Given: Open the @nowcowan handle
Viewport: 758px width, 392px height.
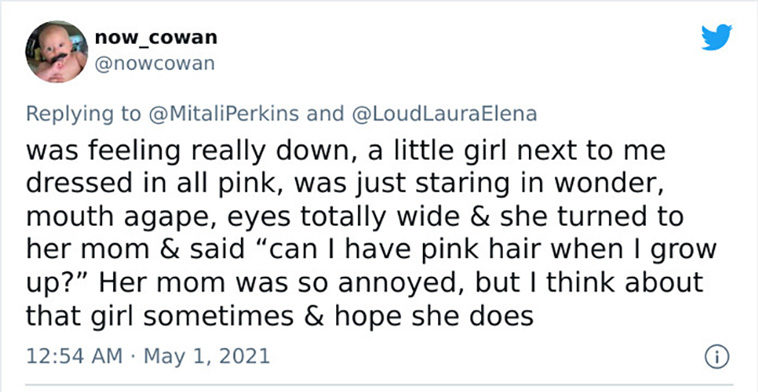Looking at the screenshot, I should pos(155,64).
